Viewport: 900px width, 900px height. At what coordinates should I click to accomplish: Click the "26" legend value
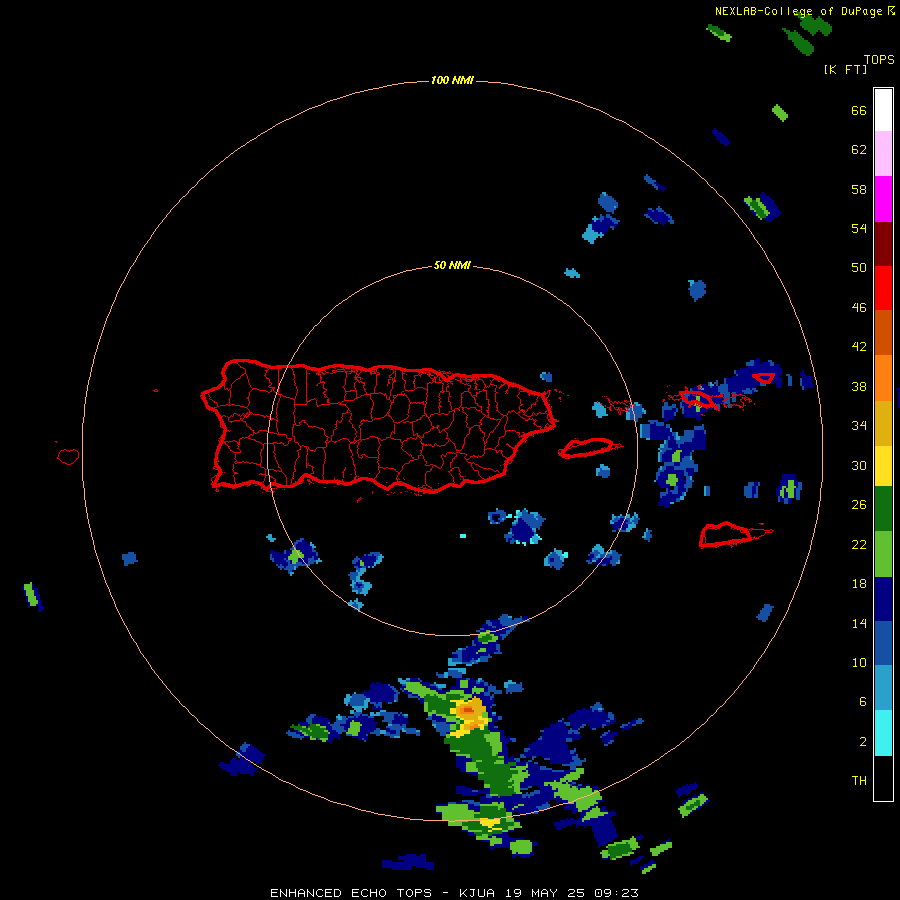click(859, 505)
